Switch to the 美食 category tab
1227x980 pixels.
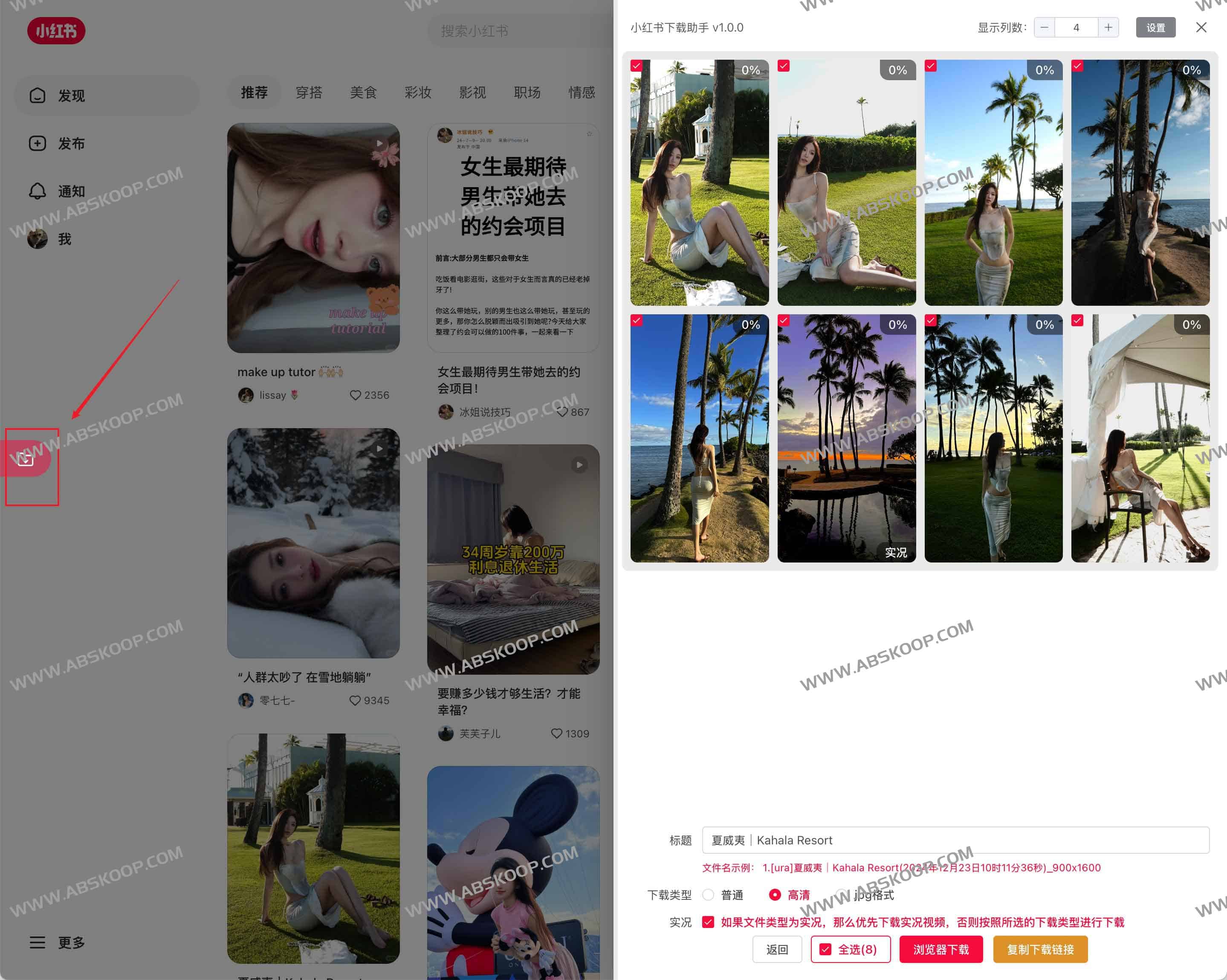click(363, 92)
